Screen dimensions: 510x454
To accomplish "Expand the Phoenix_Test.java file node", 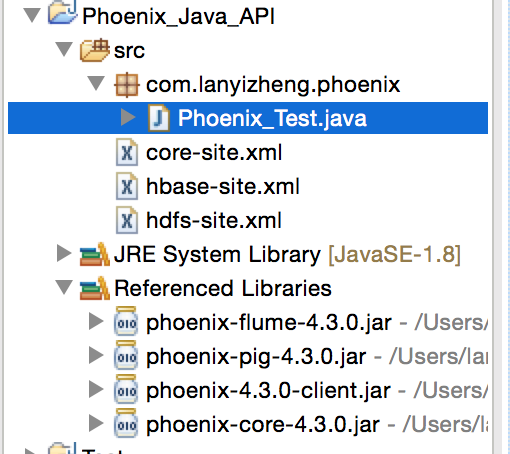I will pos(128,117).
